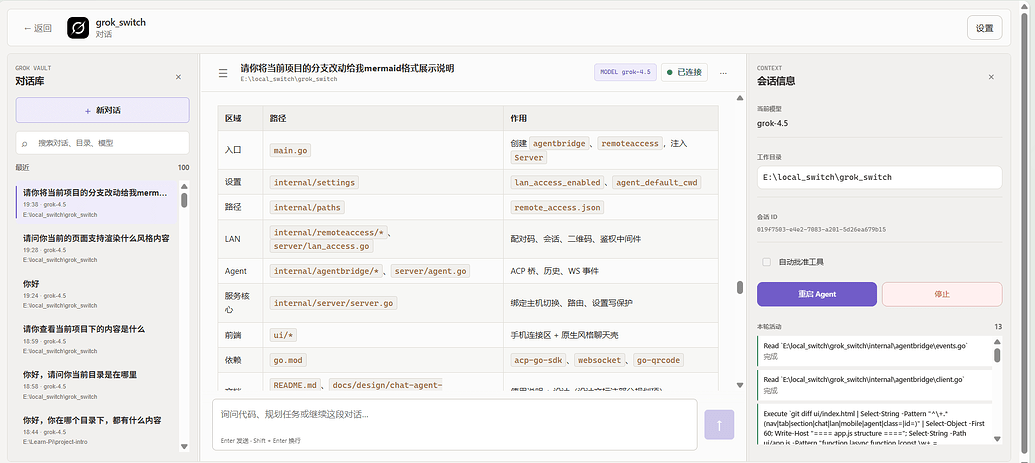Select the git diff Execute activity entry
The height and width of the screenshot is (463, 1035).
874,424
